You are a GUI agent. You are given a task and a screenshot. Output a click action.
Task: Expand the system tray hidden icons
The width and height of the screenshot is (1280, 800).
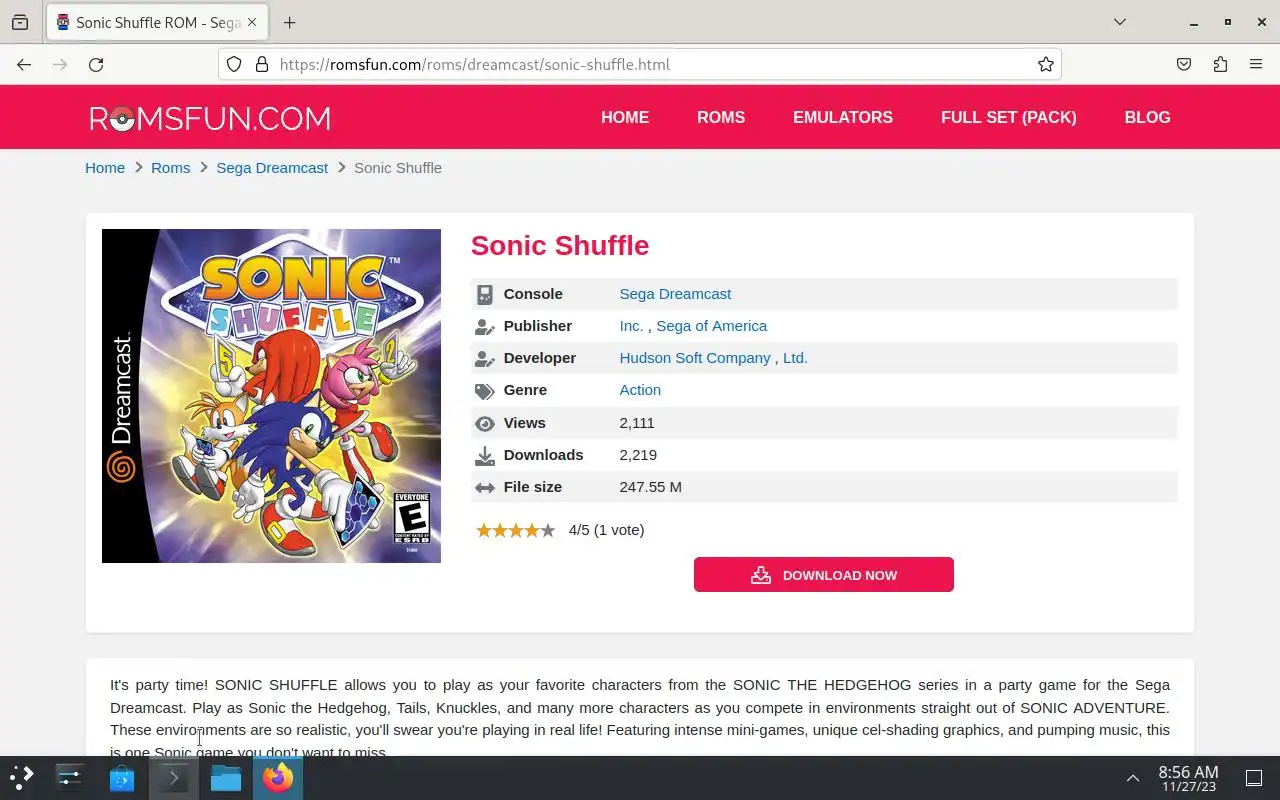1133,777
